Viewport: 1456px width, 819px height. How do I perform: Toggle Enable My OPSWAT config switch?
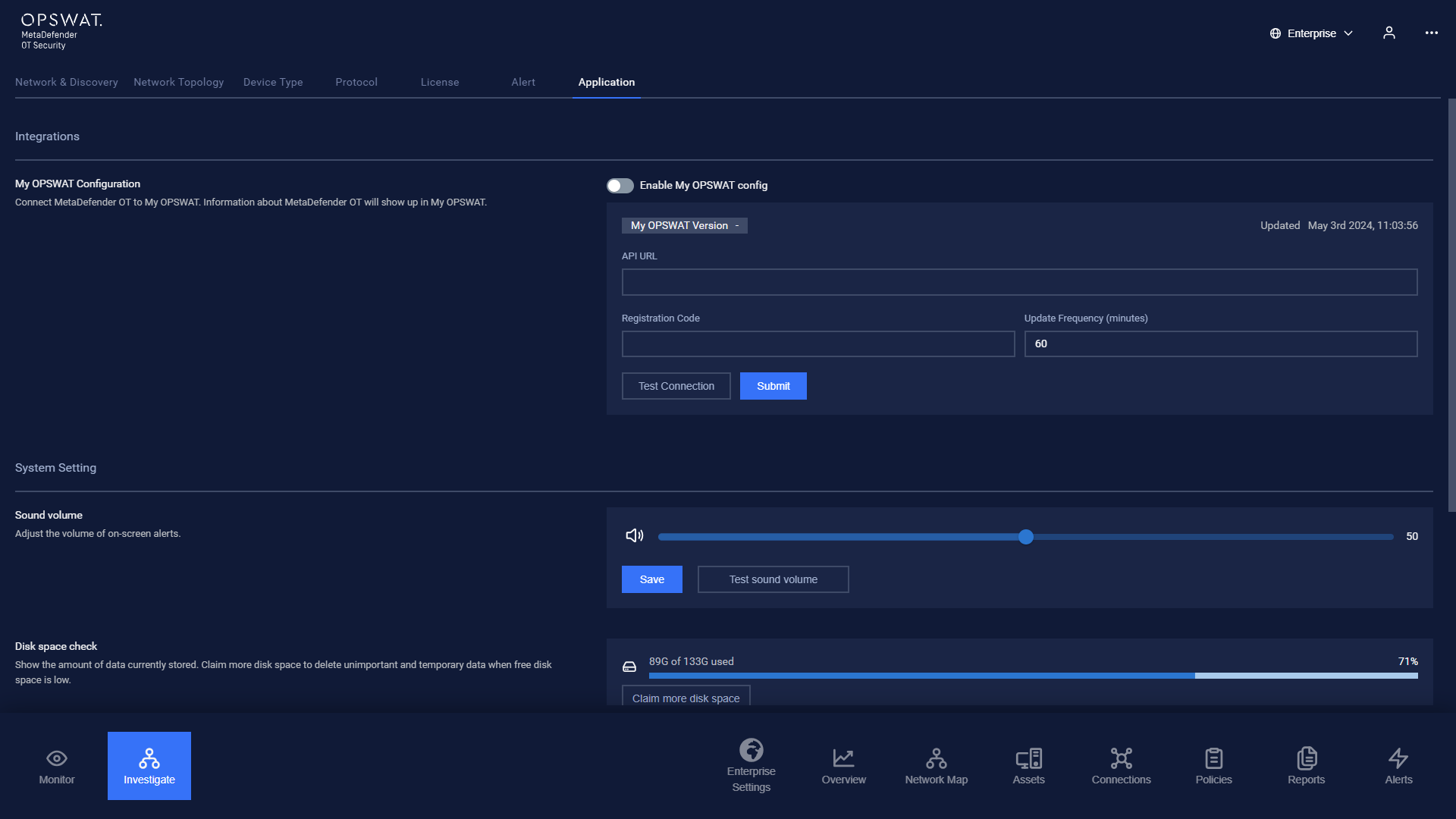coord(620,186)
